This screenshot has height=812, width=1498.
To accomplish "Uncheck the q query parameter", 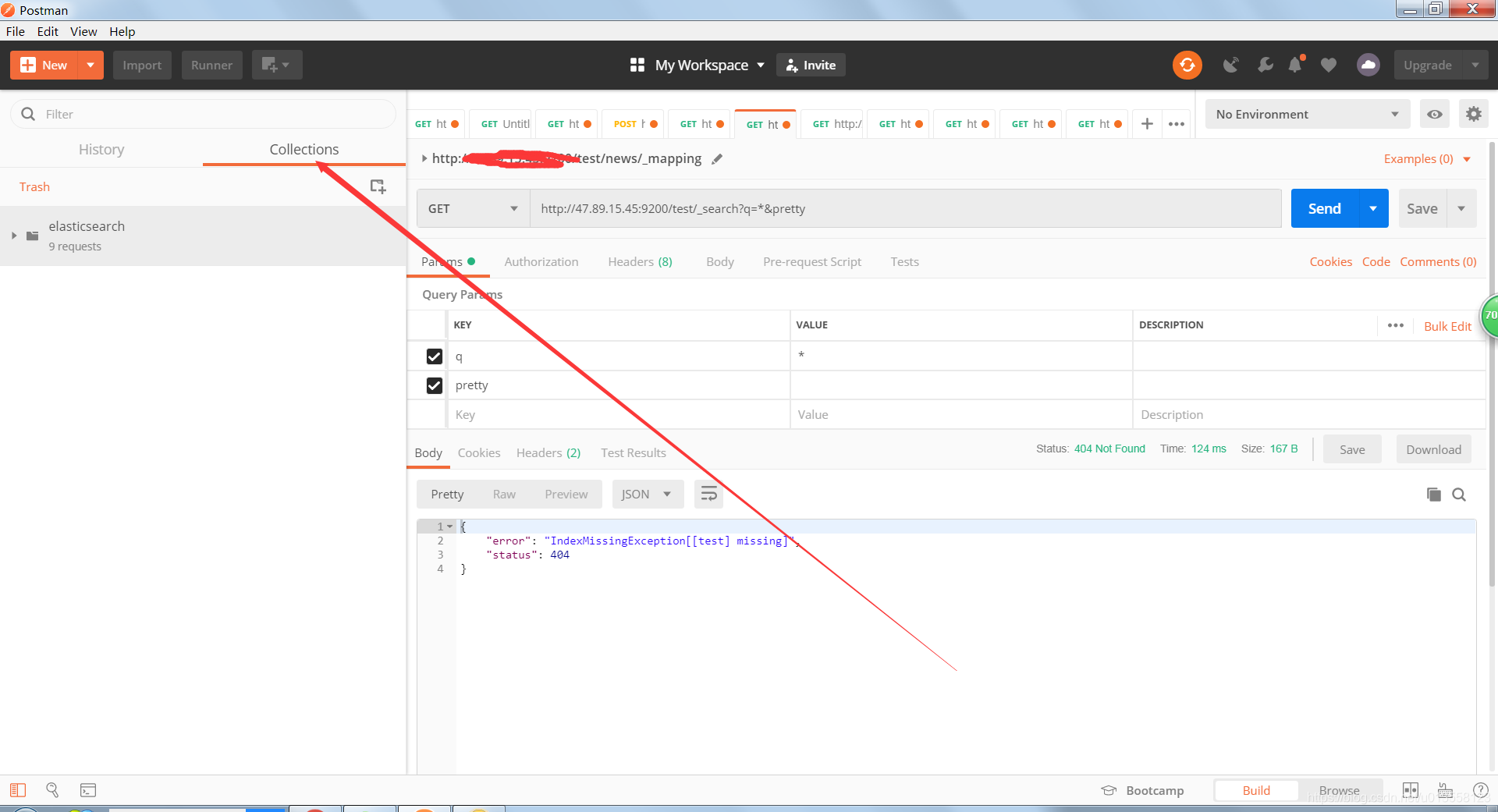I will [435, 356].
